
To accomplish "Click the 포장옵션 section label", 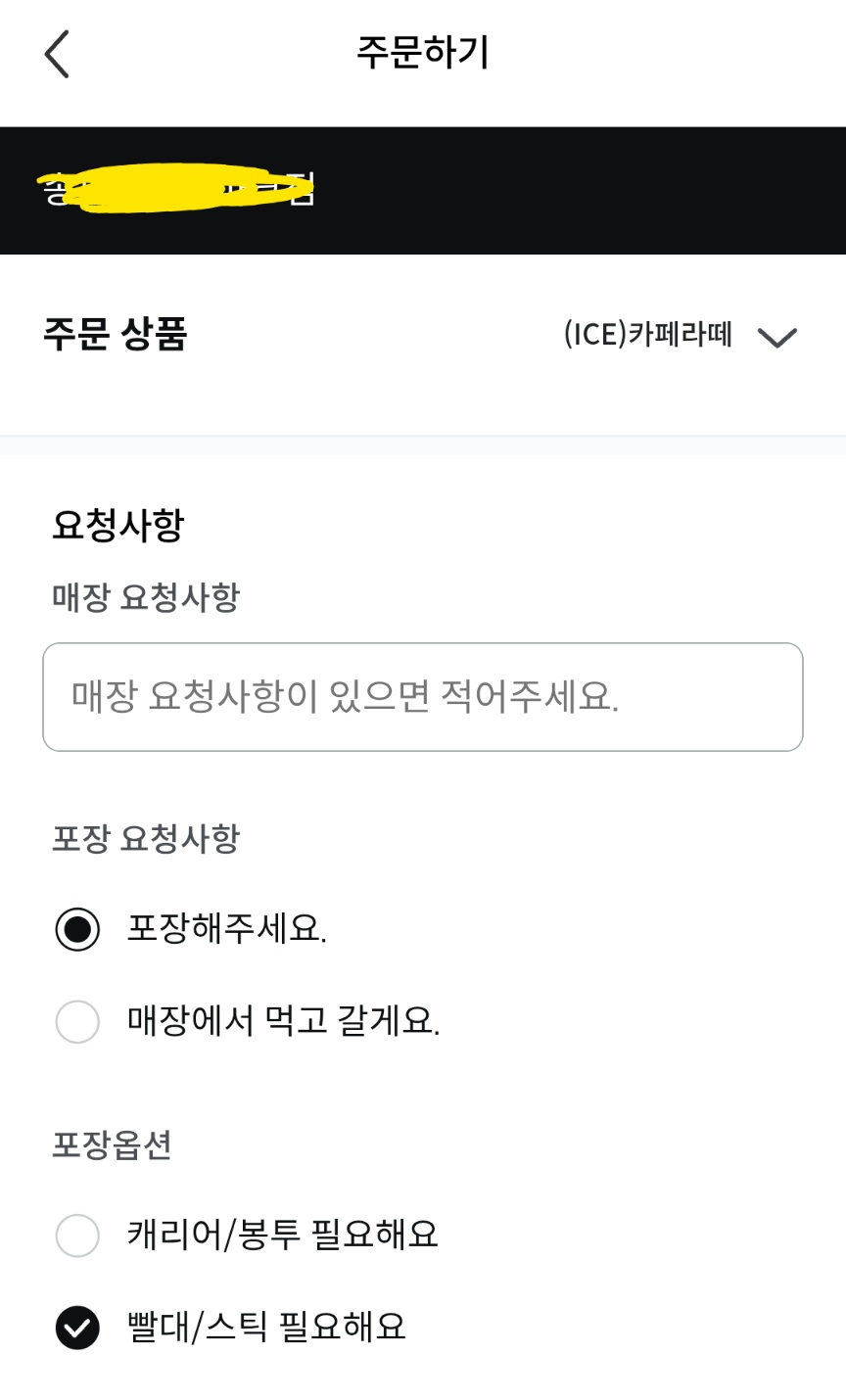I will (x=111, y=1146).
